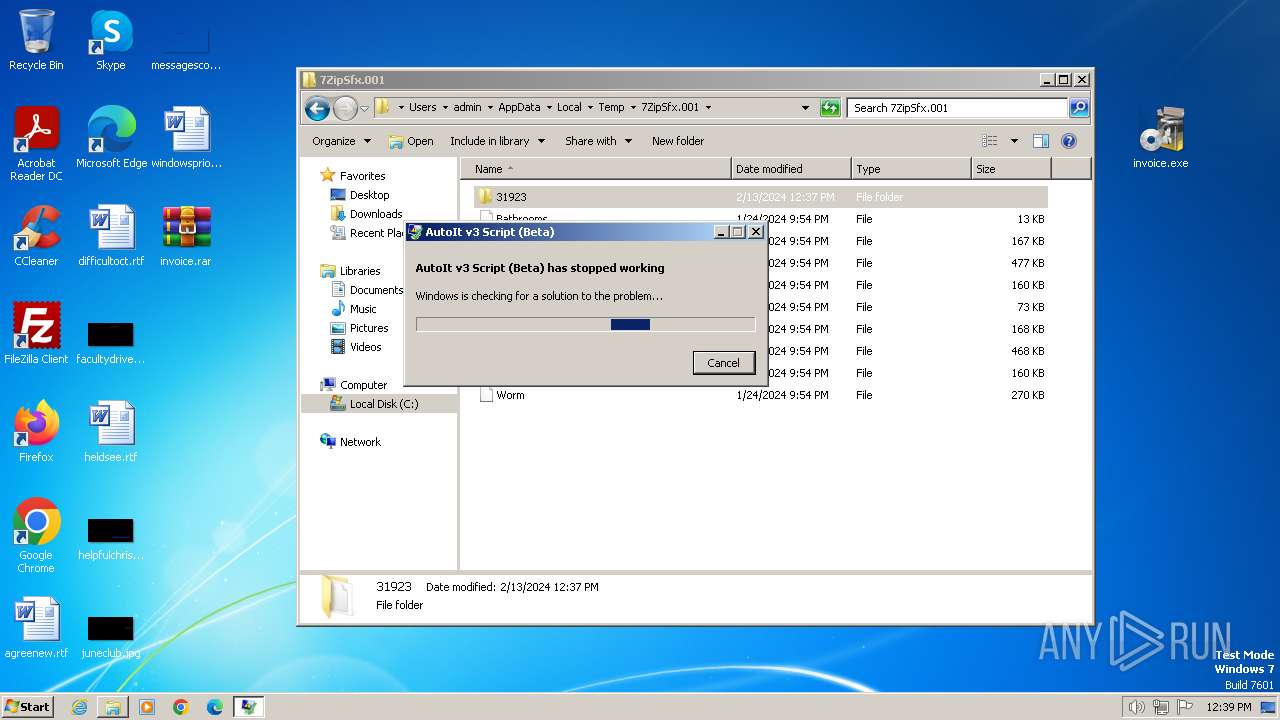Expand the Local breadcrumb arrow
This screenshot has height=720, width=1280.
pyautogui.click(x=589, y=108)
